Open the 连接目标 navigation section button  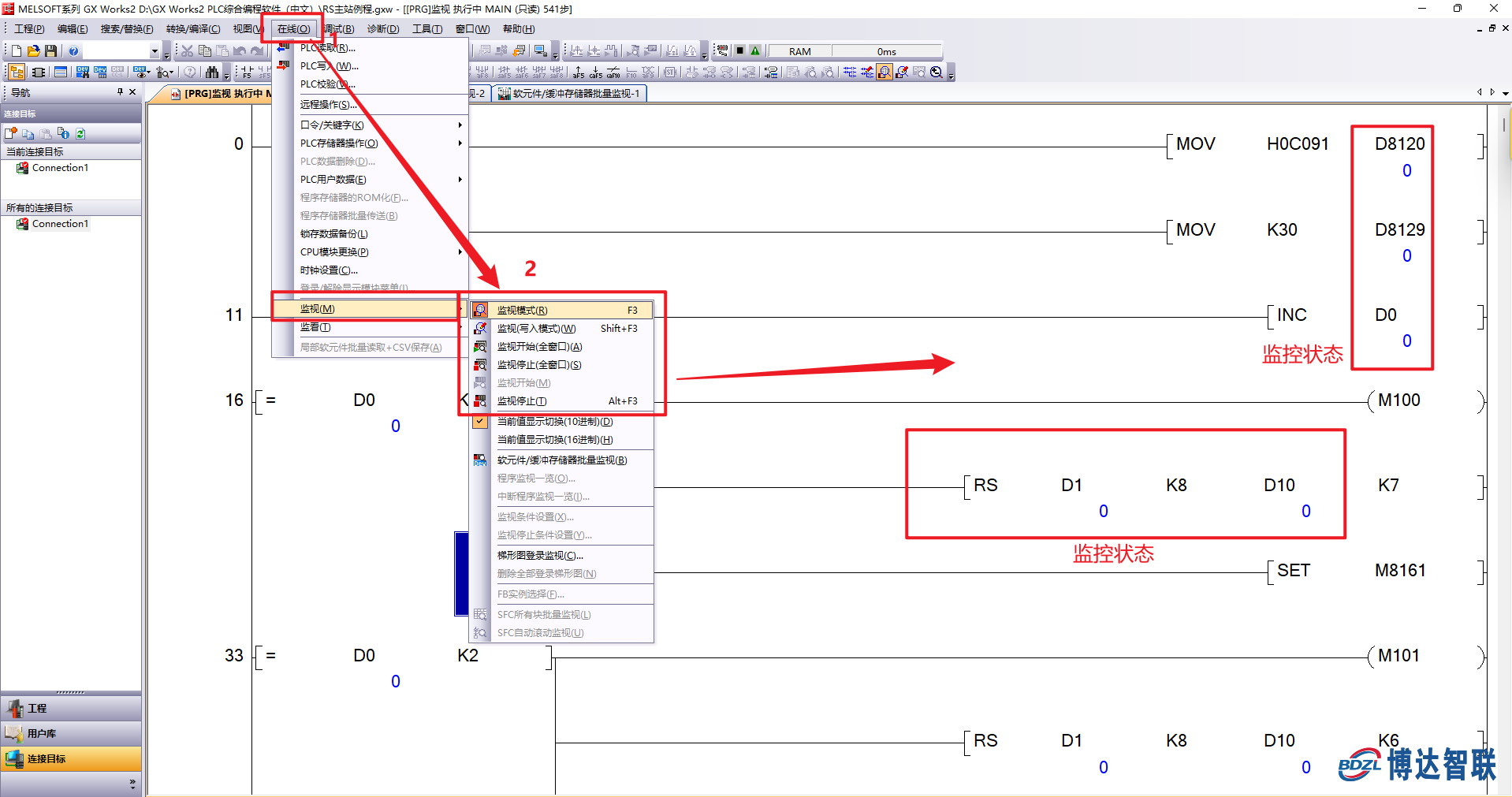tap(71, 759)
